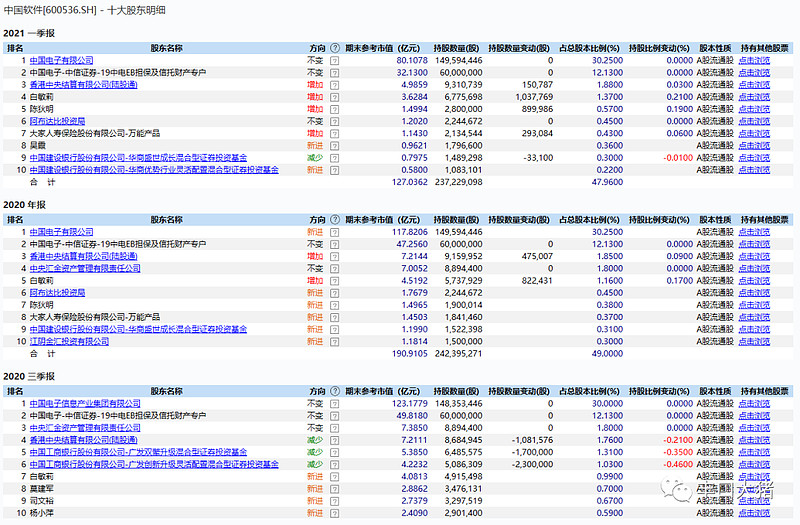Screen dimensions: 800x525
Task: Click page title 中国软件[600536.SH] 十大股东明细
Action: [x=85, y=10]
